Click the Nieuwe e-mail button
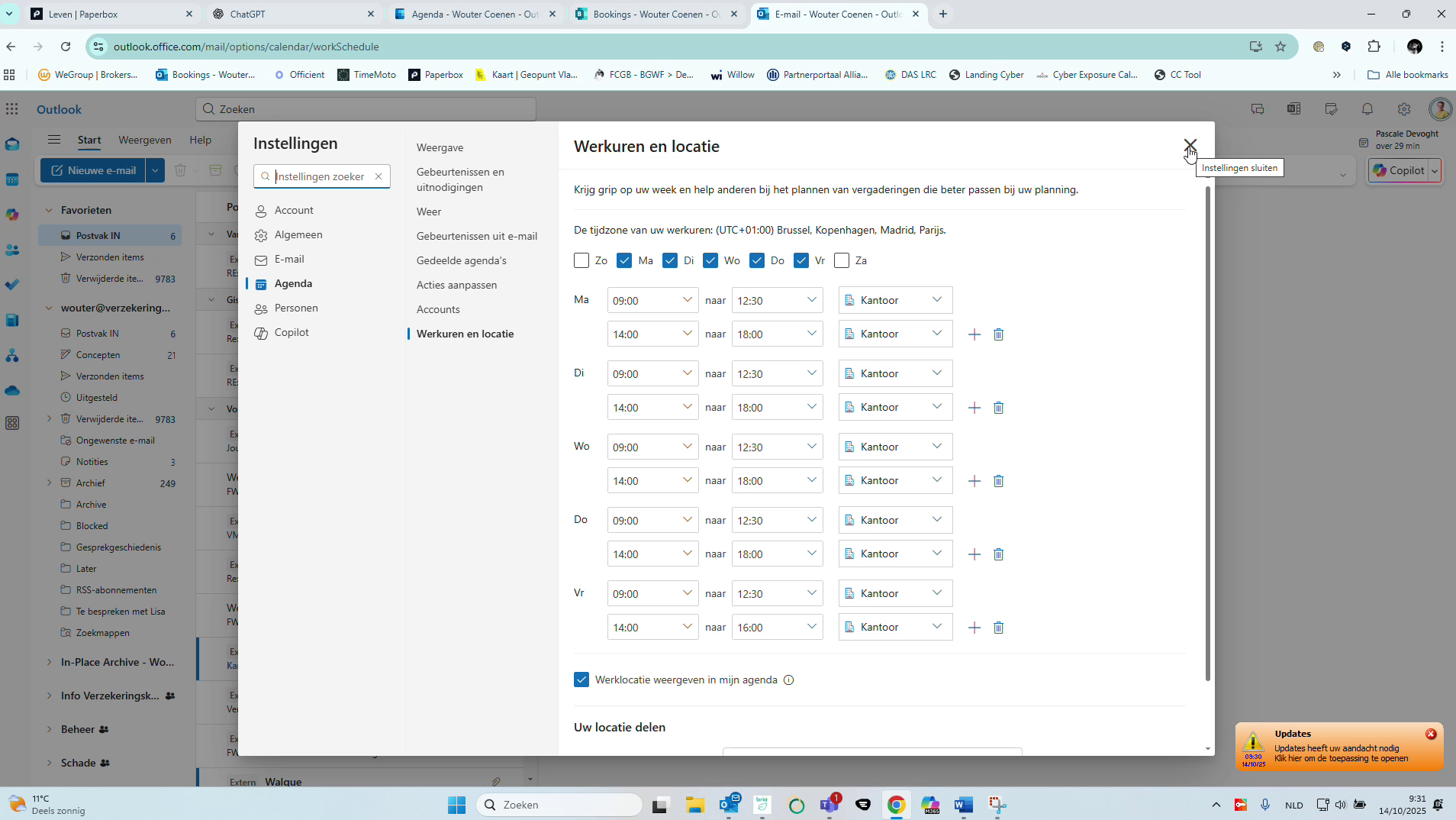The image size is (1456, 820). point(92,170)
